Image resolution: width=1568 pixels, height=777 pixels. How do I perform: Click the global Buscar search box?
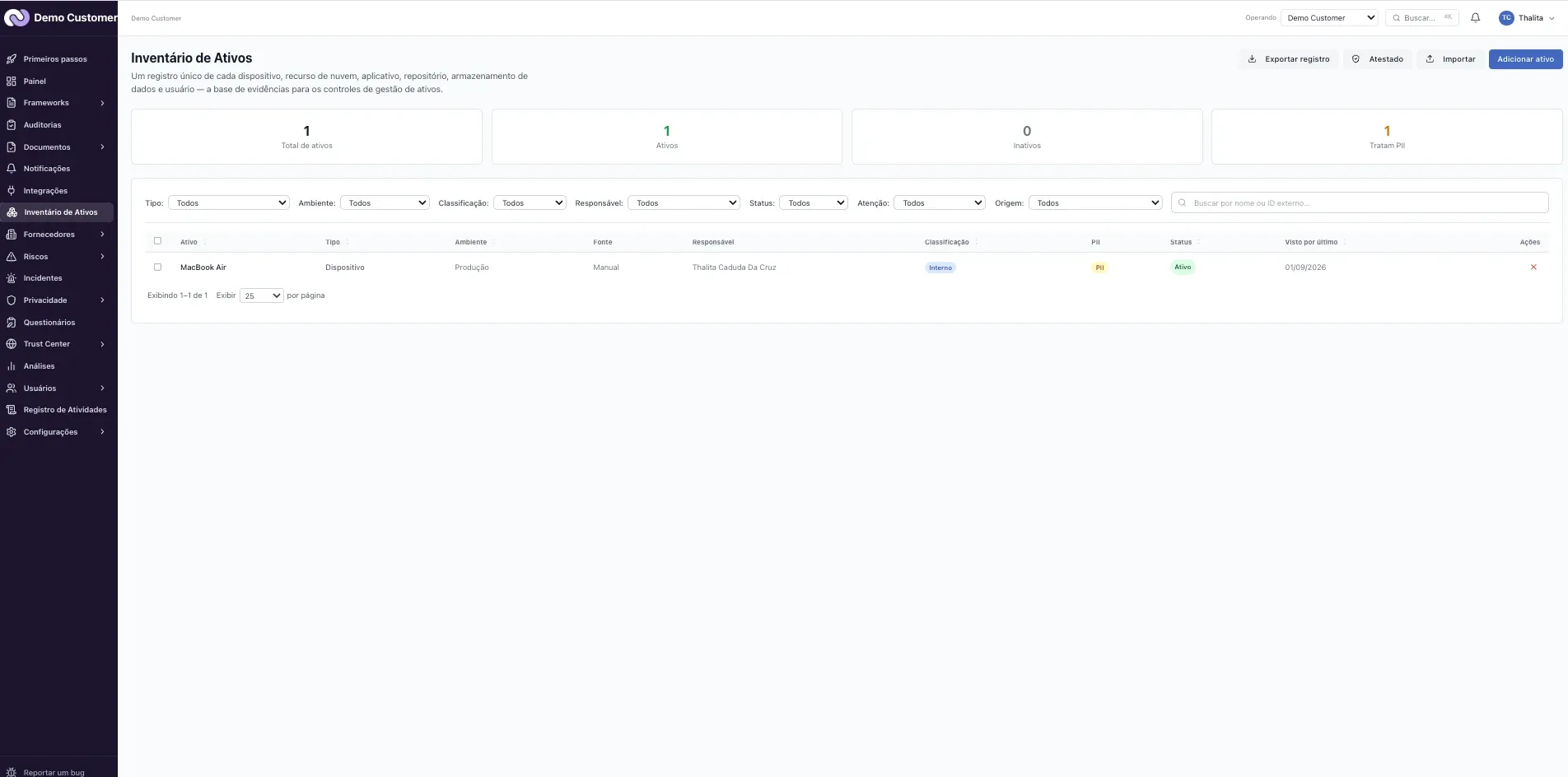pyautogui.click(x=1422, y=18)
